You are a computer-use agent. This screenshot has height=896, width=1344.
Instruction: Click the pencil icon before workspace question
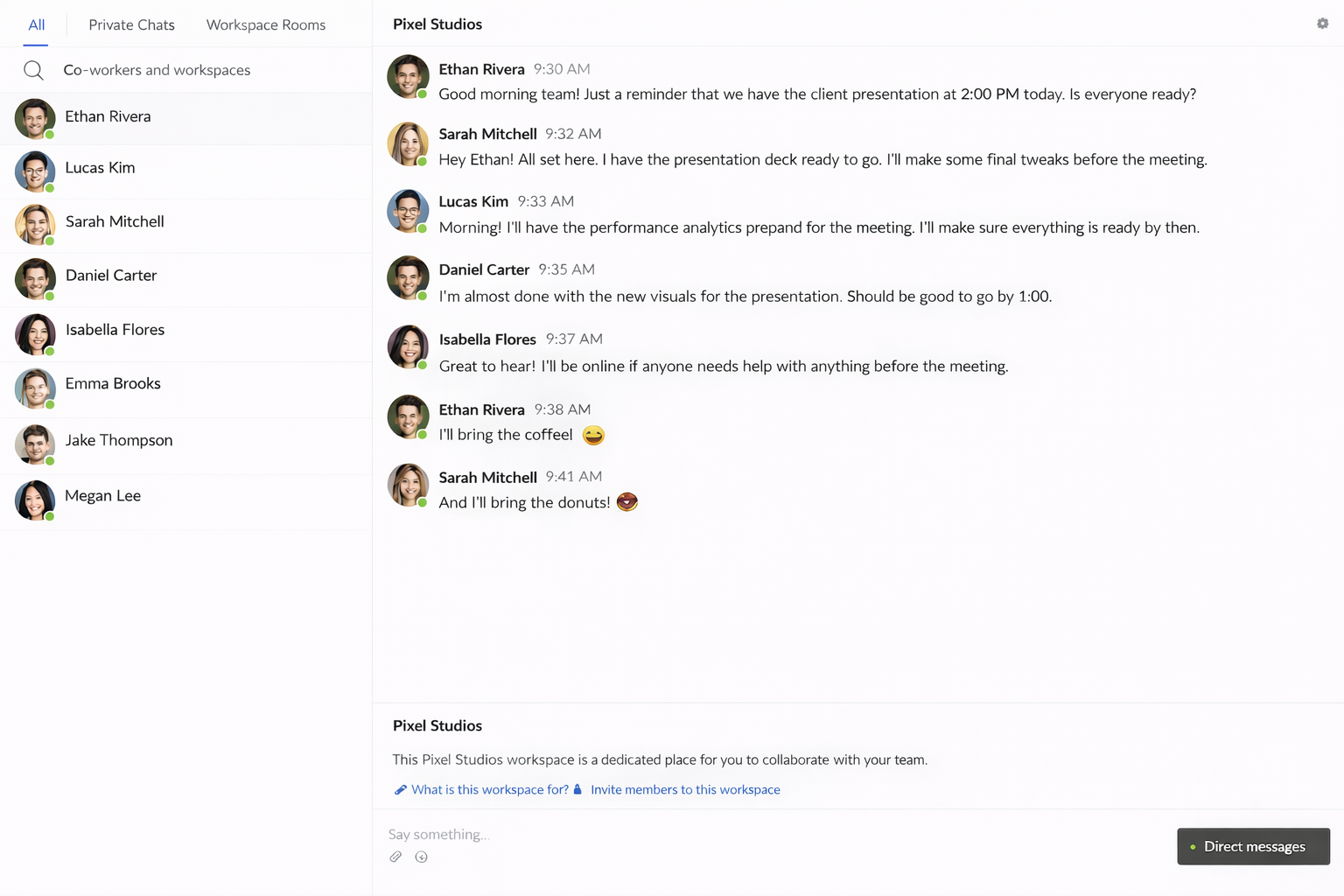401,789
